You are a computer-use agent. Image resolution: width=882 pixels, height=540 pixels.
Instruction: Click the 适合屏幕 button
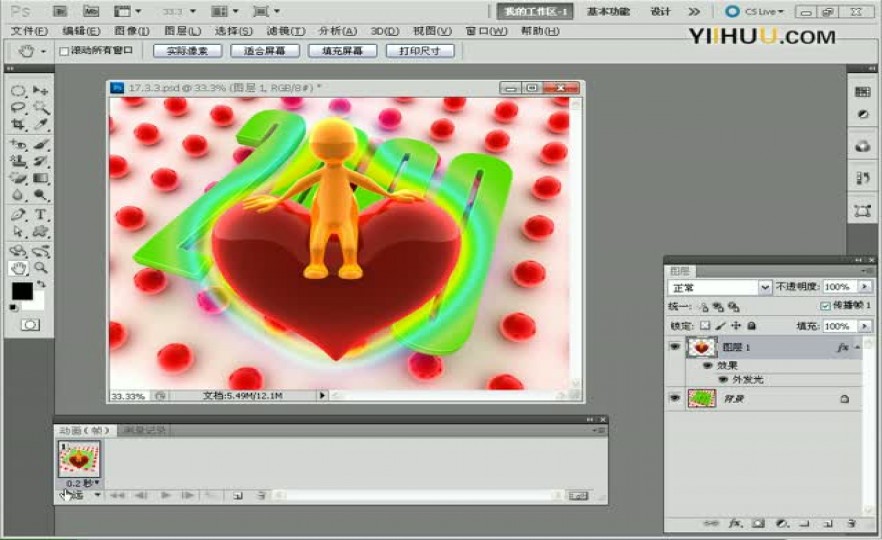click(264, 51)
